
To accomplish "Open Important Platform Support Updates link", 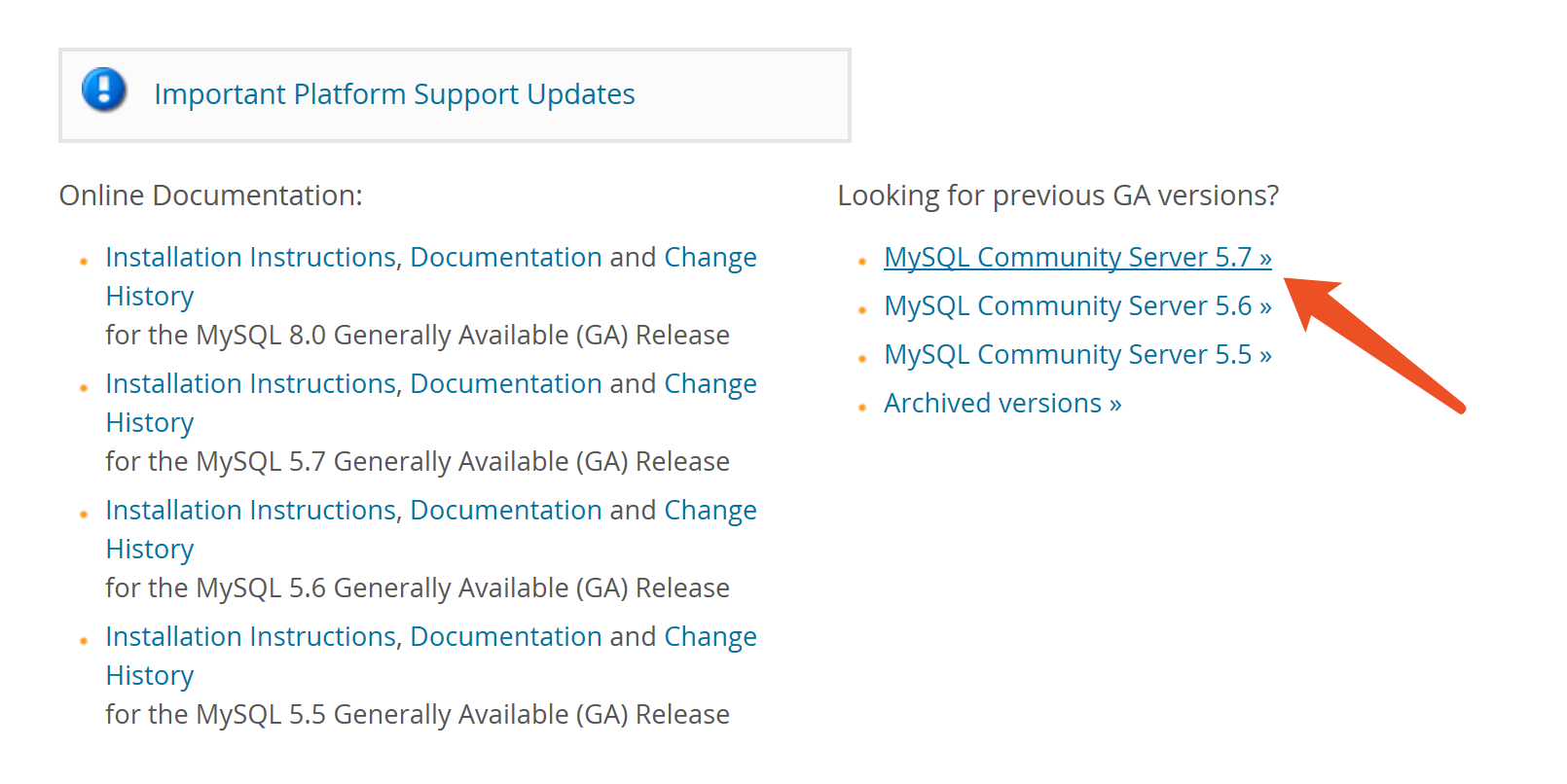I will tap(394, 94).
